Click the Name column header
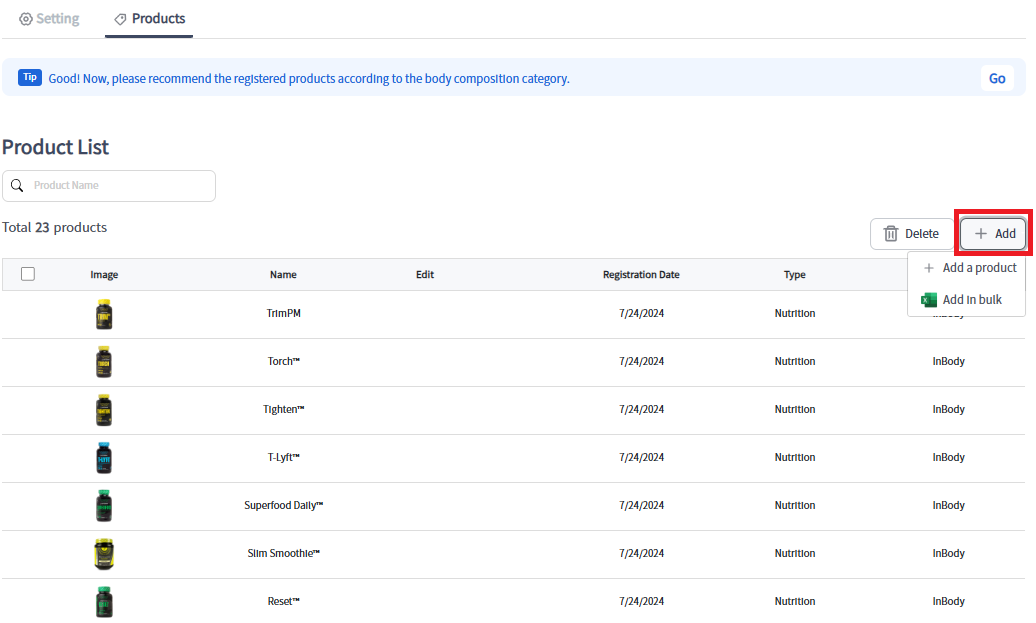The width and height of the screenshot is (1036, 623). (x=283, y=275)
